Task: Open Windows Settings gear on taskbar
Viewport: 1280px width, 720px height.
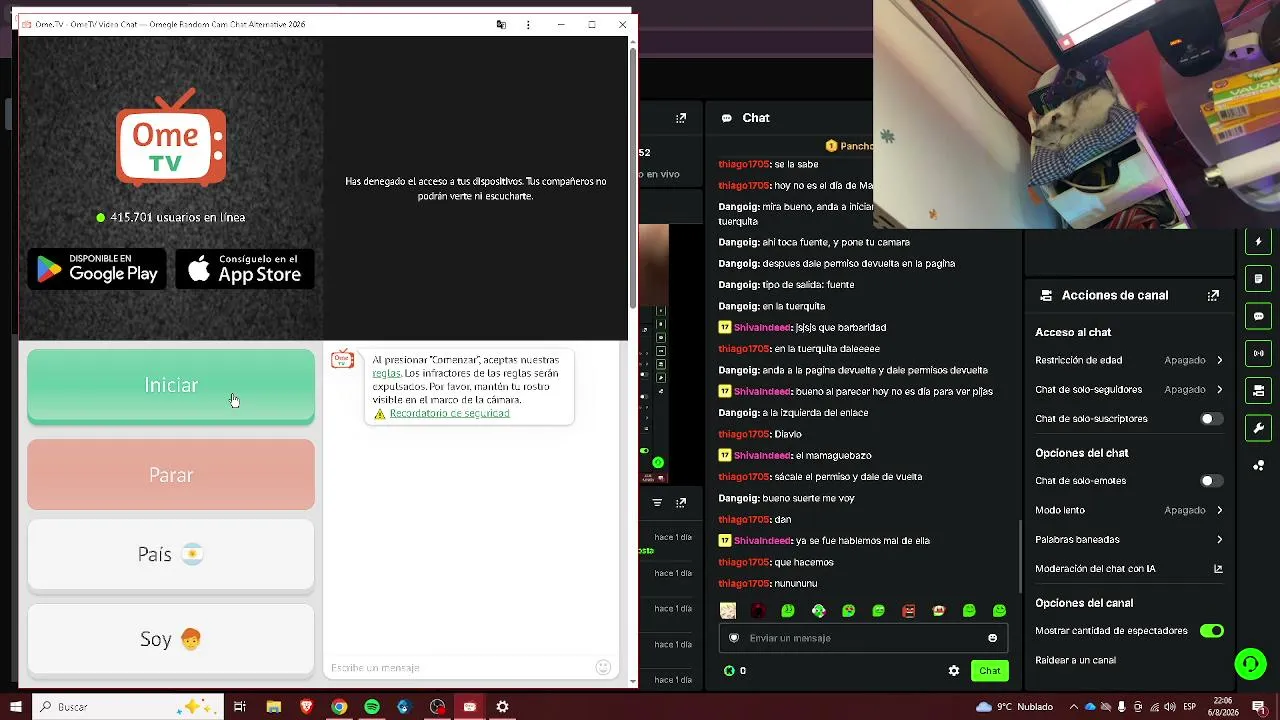Action: click(502, 707)
